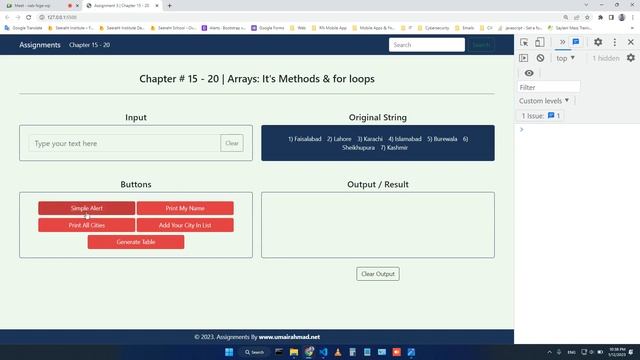Click the 1 hidden messages label
This screenshot has width=640, height=360.
coord(606,58)
